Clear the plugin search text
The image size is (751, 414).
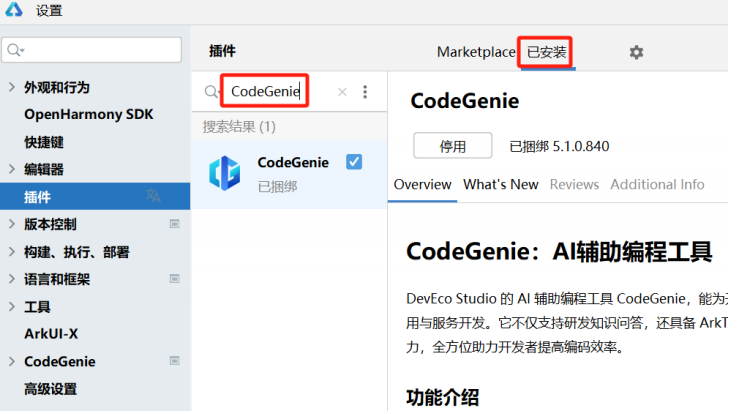(342, 92)
